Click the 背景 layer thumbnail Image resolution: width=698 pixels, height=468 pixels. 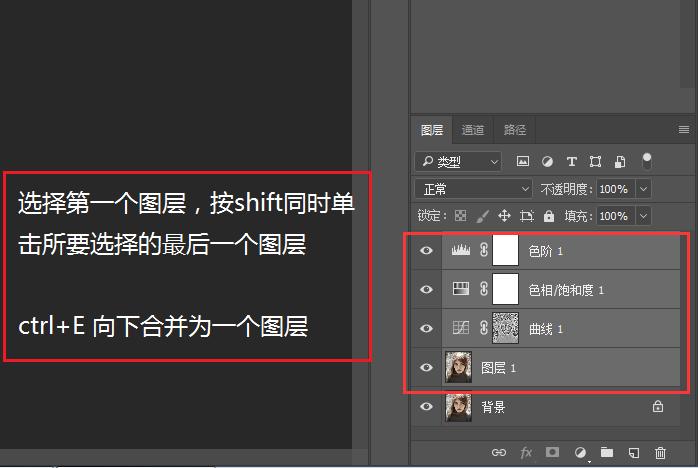pos(459,407)
